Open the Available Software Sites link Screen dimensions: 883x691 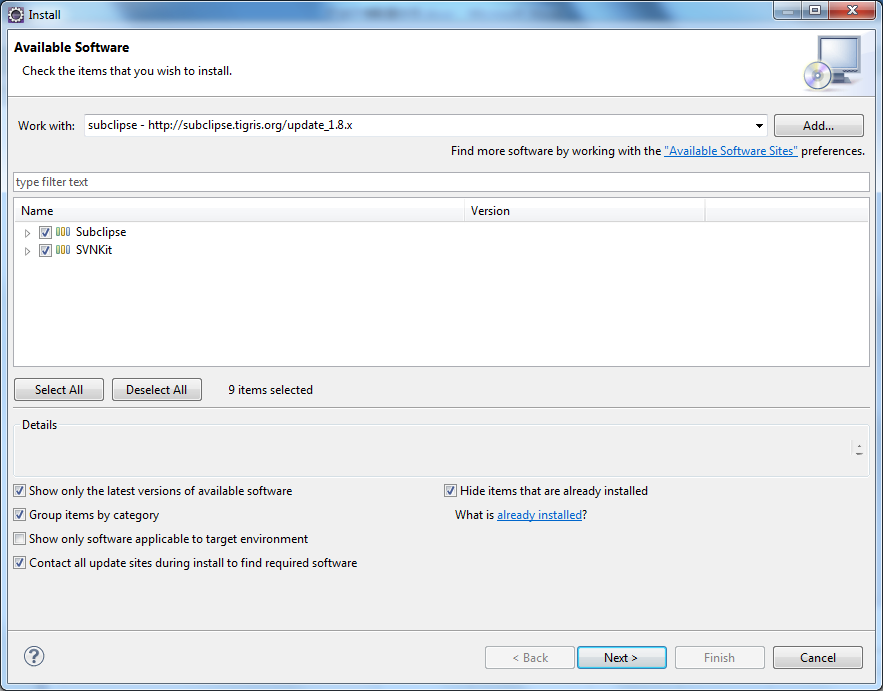pyautogui.click(x=731, y=151)
